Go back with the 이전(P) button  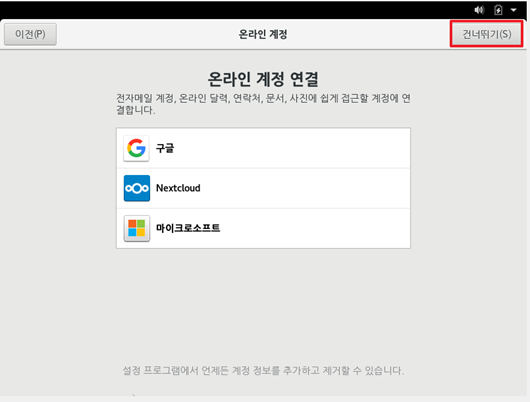pos(30,34)
